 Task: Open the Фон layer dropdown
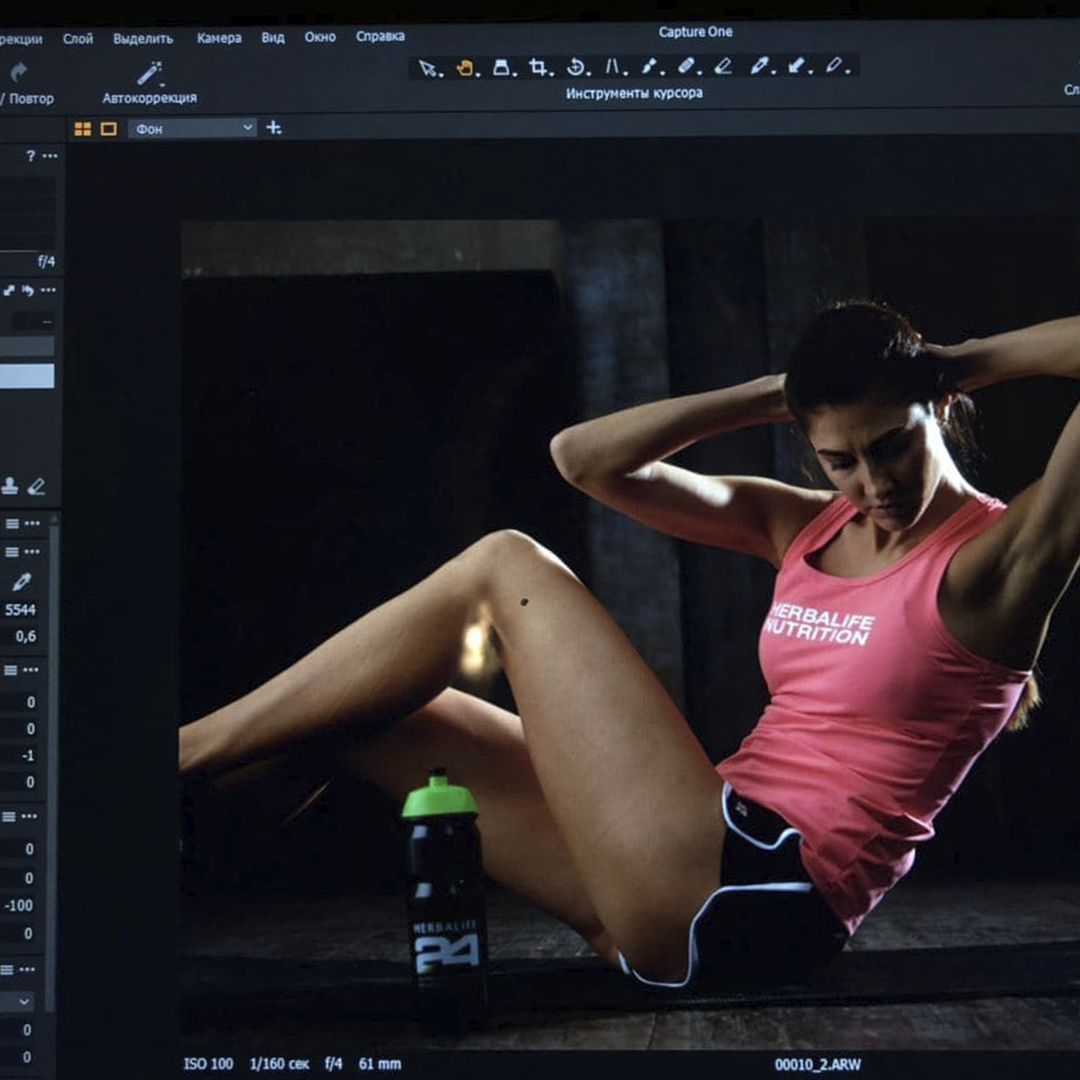[192, 129]
